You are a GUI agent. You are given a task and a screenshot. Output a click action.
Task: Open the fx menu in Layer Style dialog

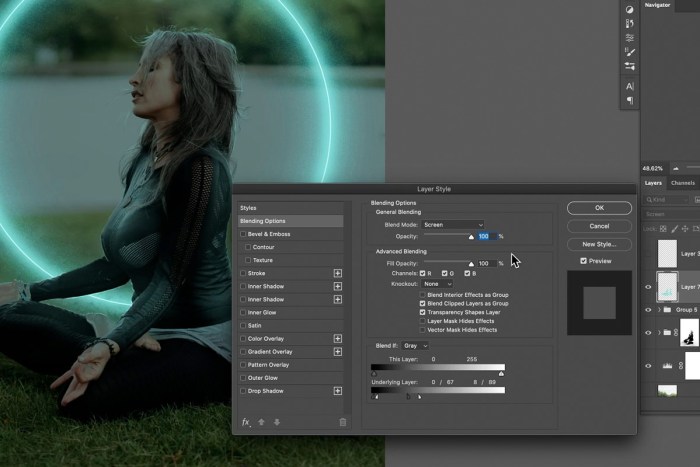coord(246,422)
